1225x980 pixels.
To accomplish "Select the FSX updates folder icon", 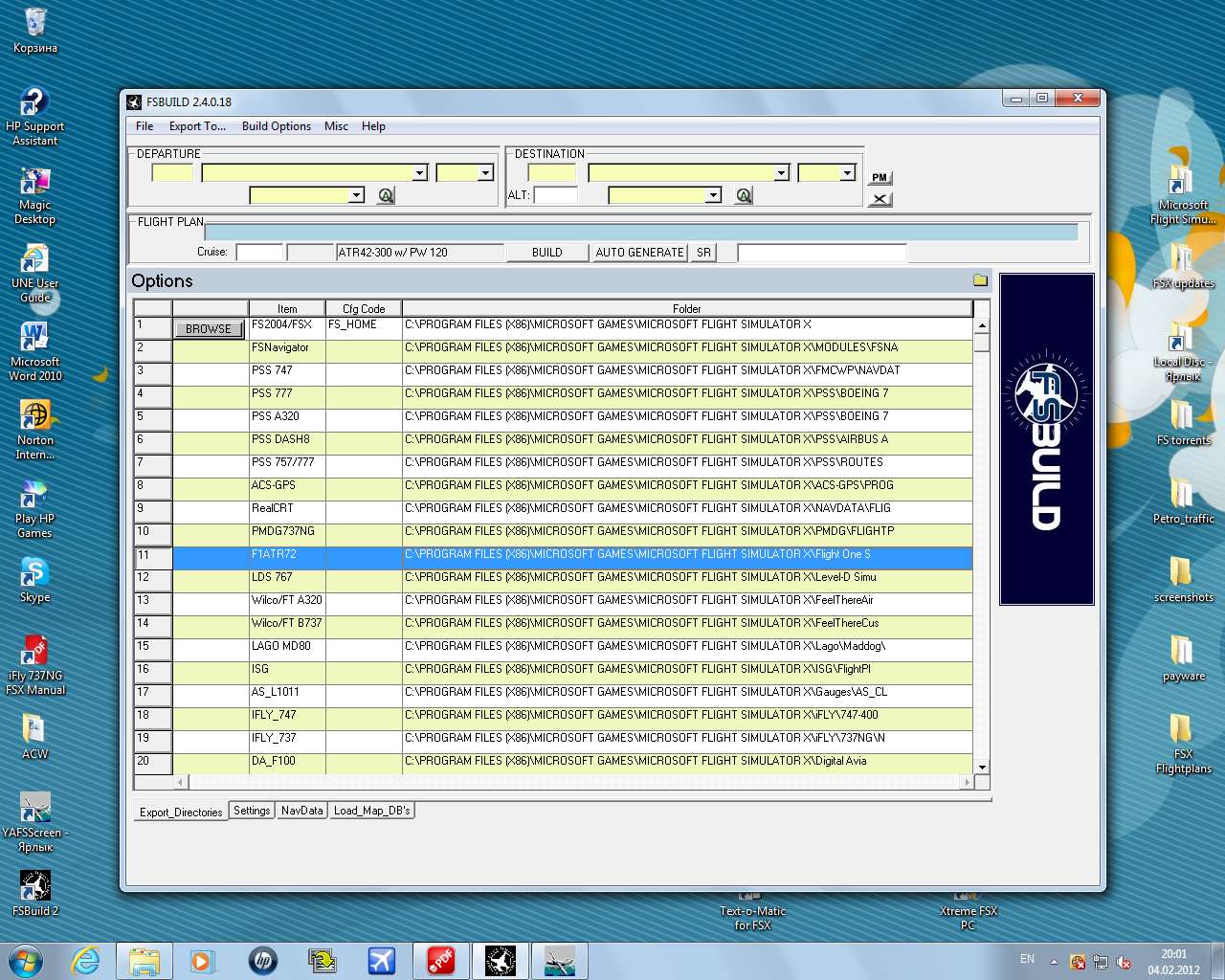I will coord(1184,267).
